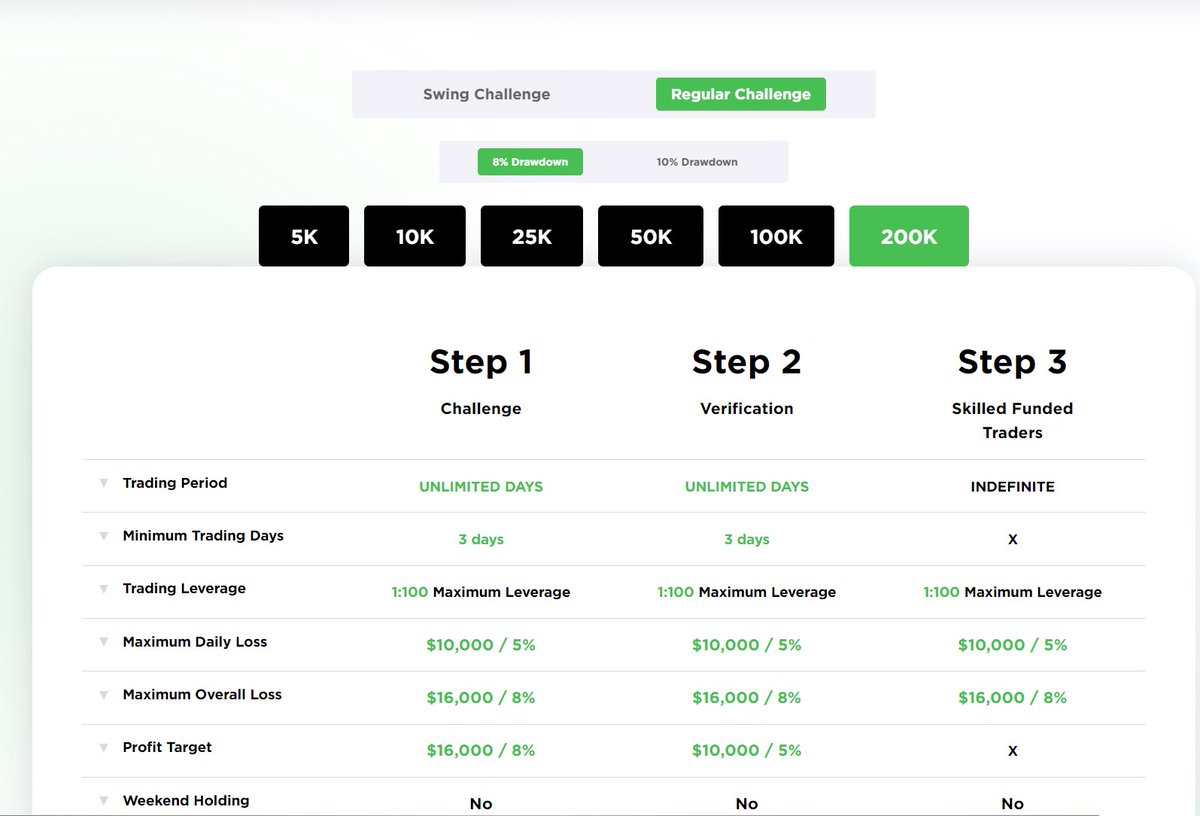Expand the Trading Leverage row arrow
The image size is (1200, 816).
(103, 589)
